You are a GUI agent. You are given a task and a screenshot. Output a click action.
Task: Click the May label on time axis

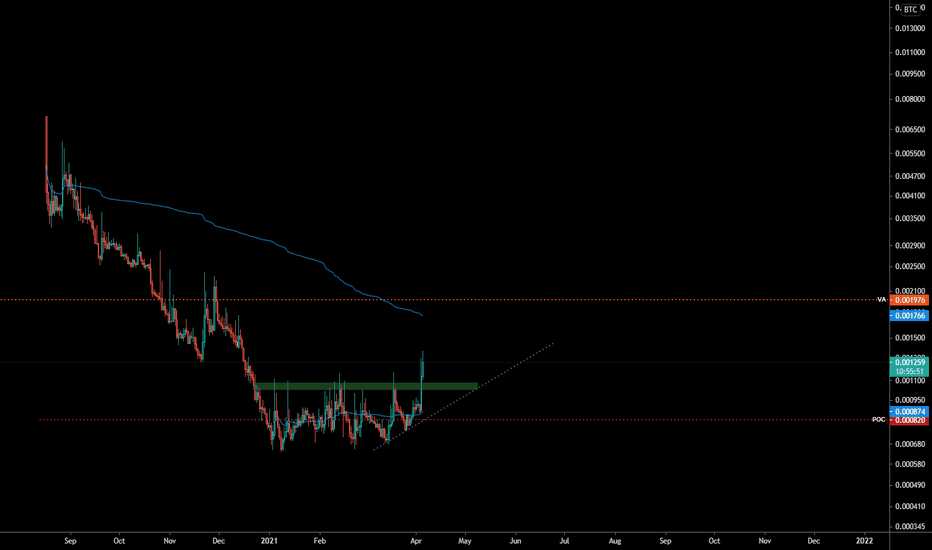[465, 541]
